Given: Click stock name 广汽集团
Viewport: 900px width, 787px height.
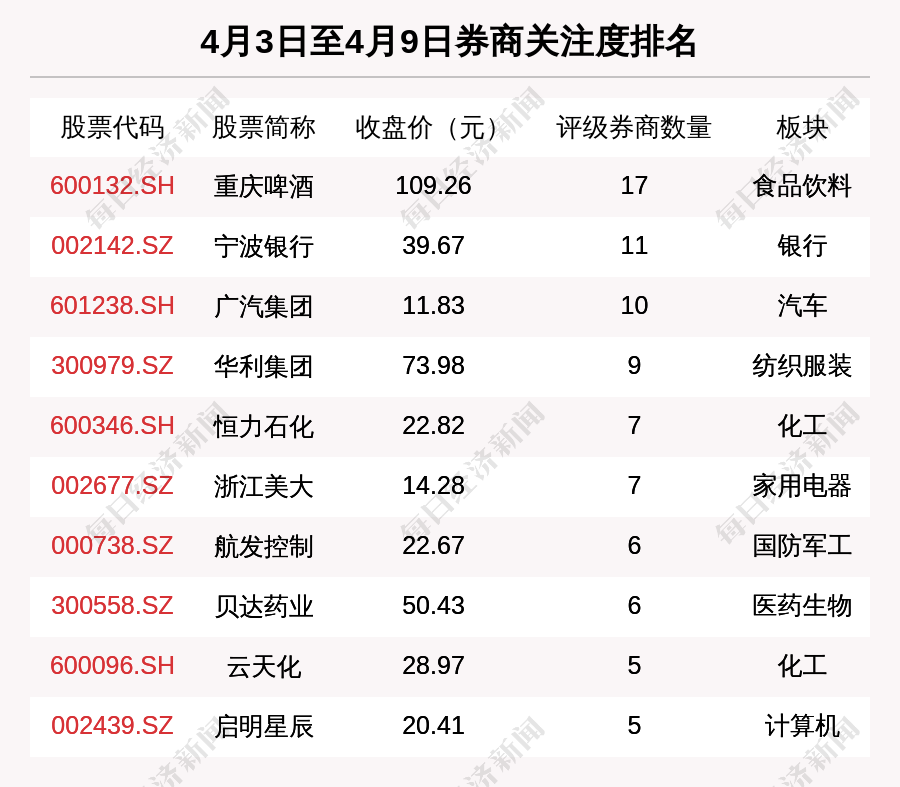Looking at the screenshot, I should [x=263, y=307].
